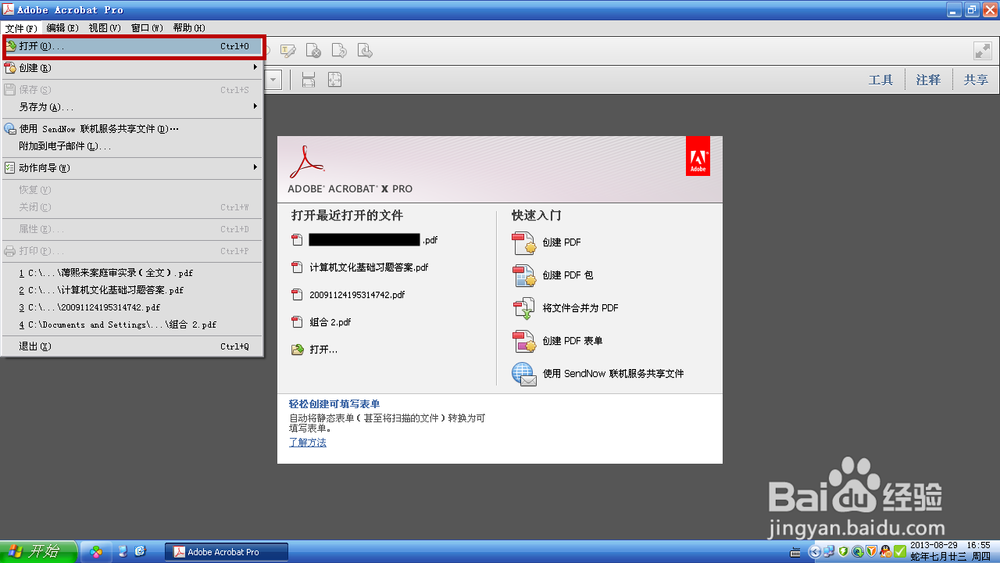Image resolution: width=1000 pixels, height=563 pixels.
Task: Click the globe icon beside SendNow in the menu
Action: 10,129
